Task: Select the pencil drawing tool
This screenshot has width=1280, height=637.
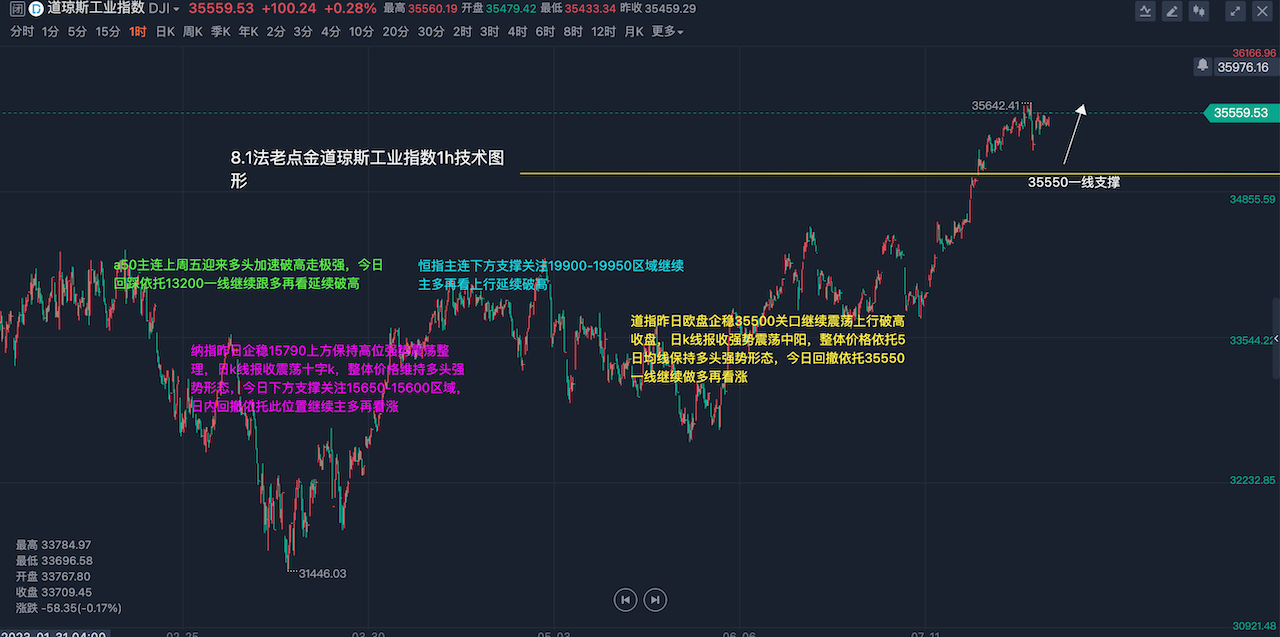Action: click(1172, 11)
